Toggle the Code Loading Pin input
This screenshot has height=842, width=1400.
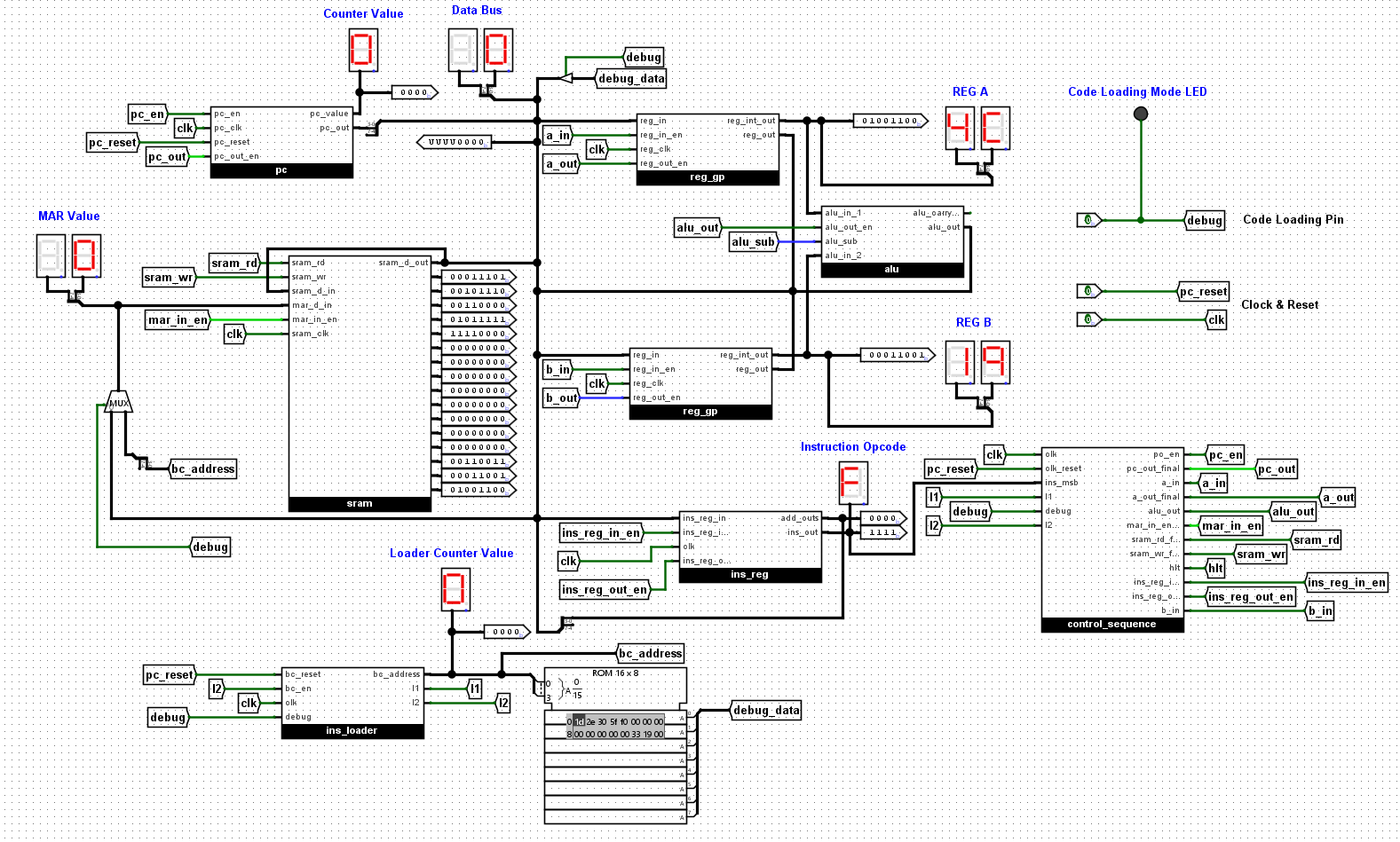tap(1088, 220)
